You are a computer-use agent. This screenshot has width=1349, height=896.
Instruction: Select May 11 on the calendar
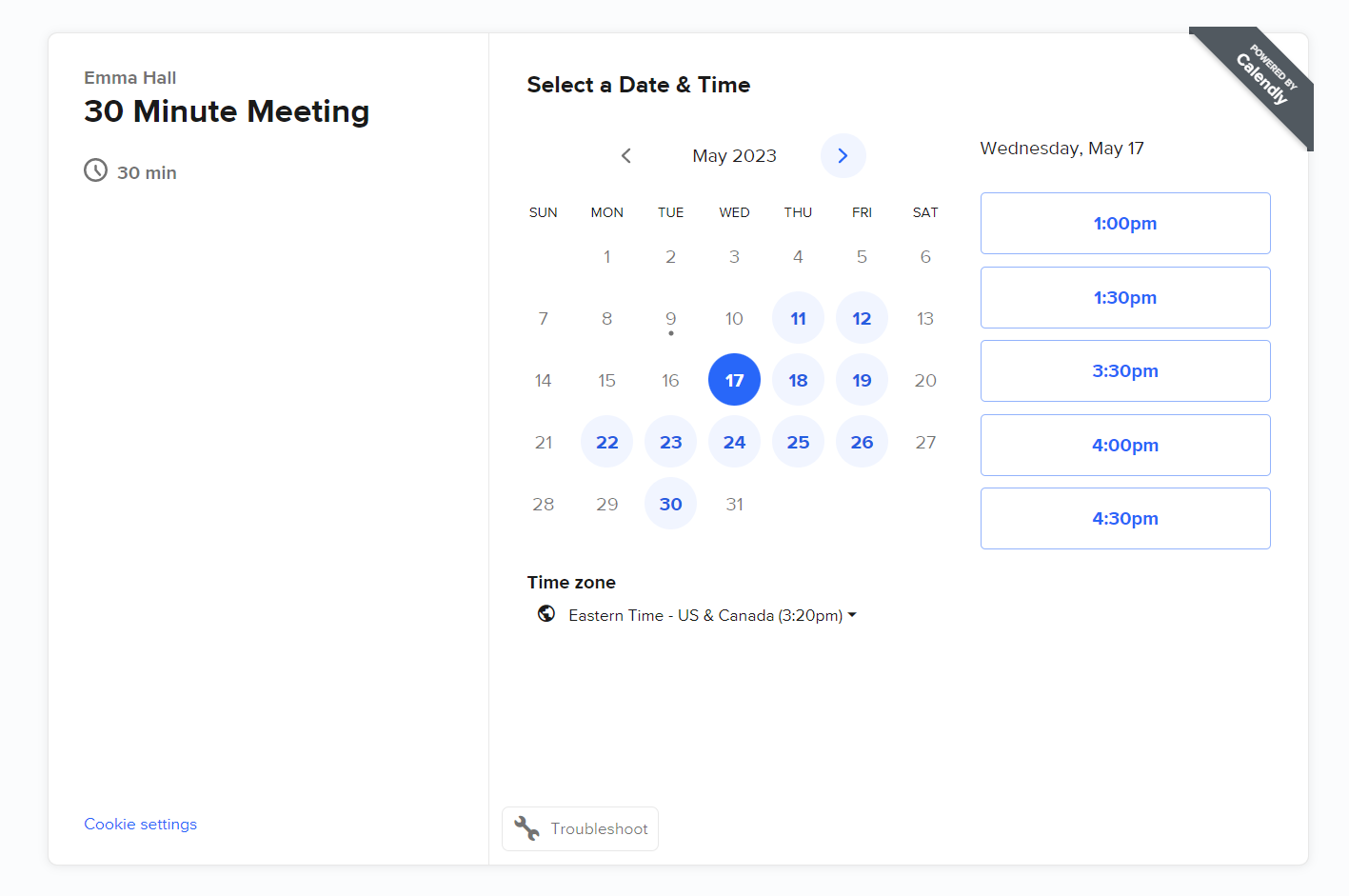pos(798,318)
